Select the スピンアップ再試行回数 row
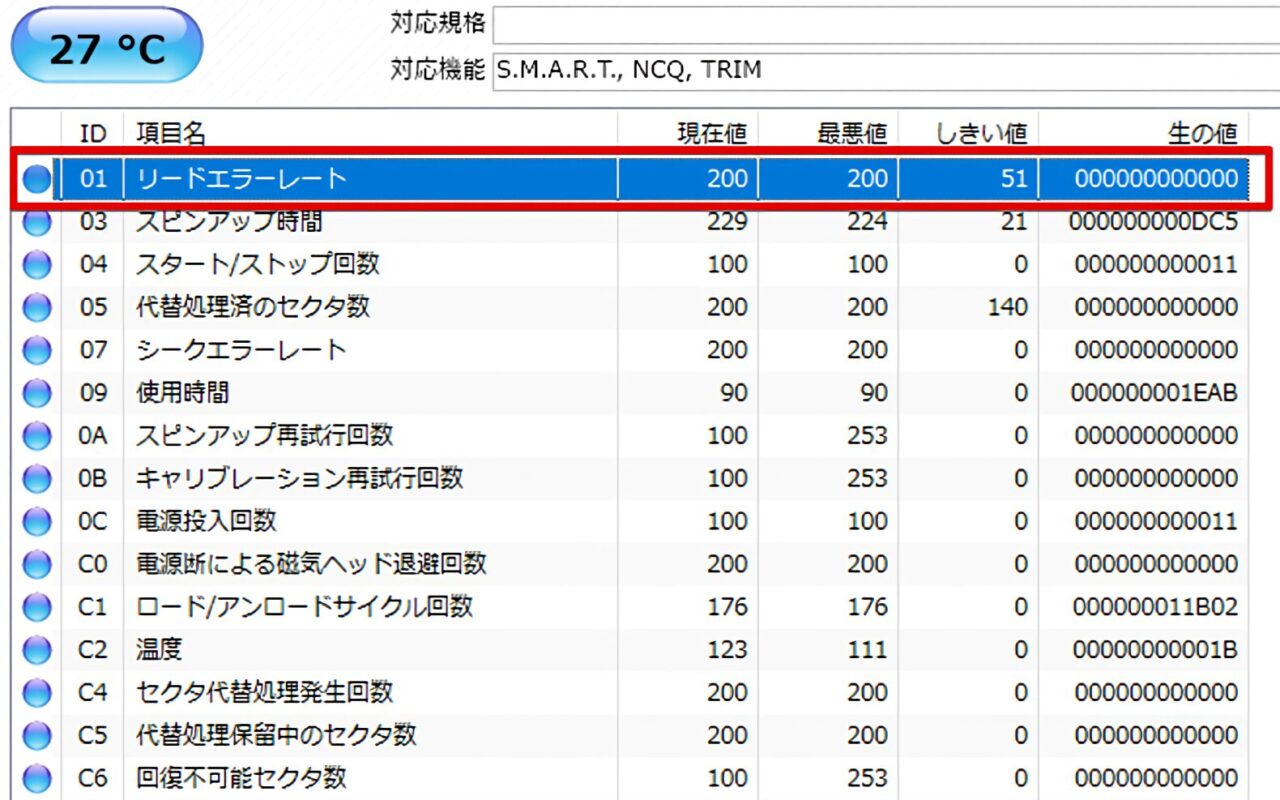The image size is (1280, 800). click(x=630, y=437)
